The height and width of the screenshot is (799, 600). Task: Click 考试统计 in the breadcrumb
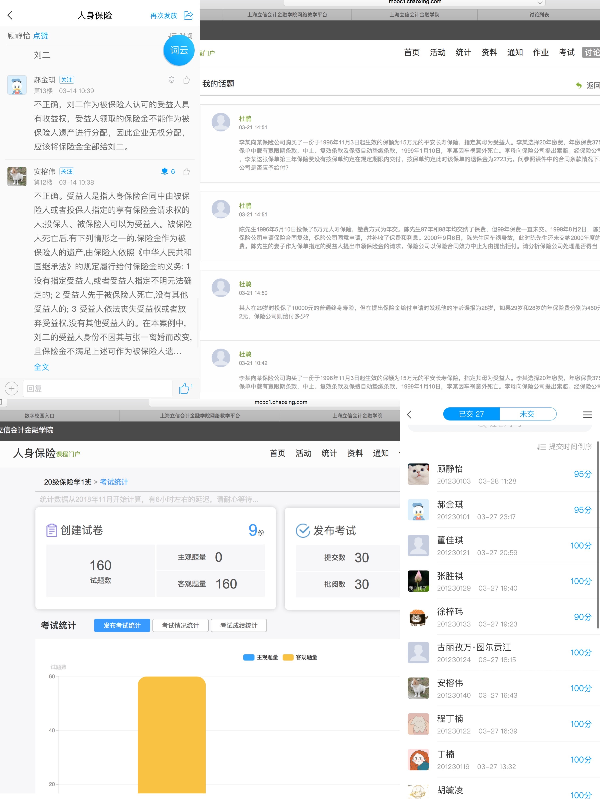(x=113, y=482)
